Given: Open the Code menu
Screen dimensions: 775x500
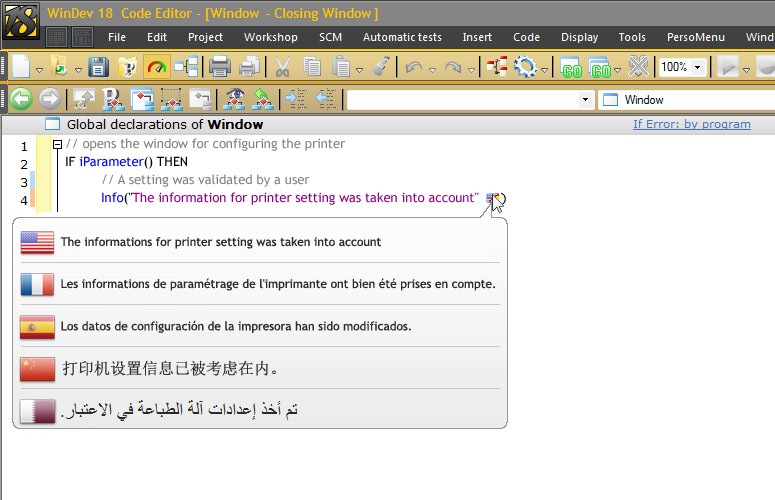Looking at the screenshot, I should [526, 37].
